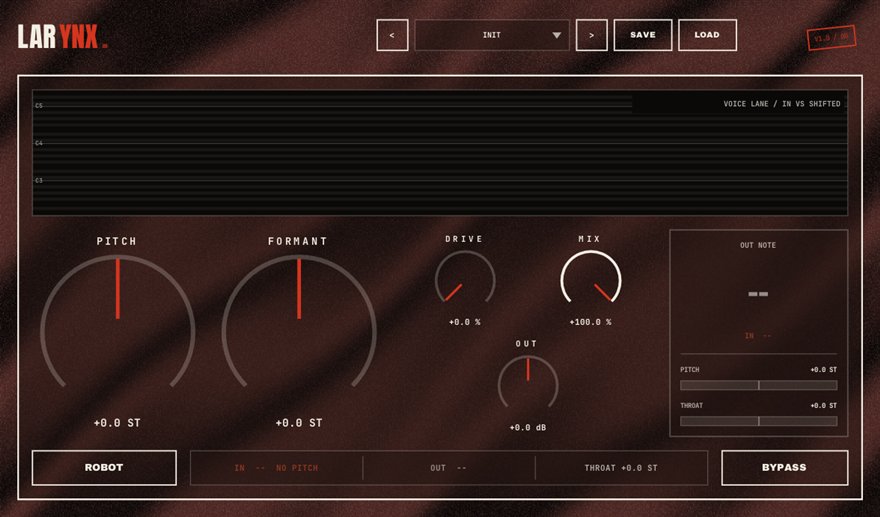Click the C4 lane marker
The width and height of the screenshot is (880, 517).
point(39,143)
